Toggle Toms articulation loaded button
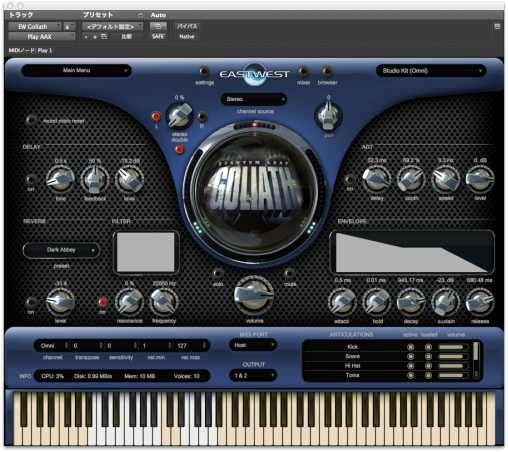This screenshot has height=452, width=508. (428, 375)
